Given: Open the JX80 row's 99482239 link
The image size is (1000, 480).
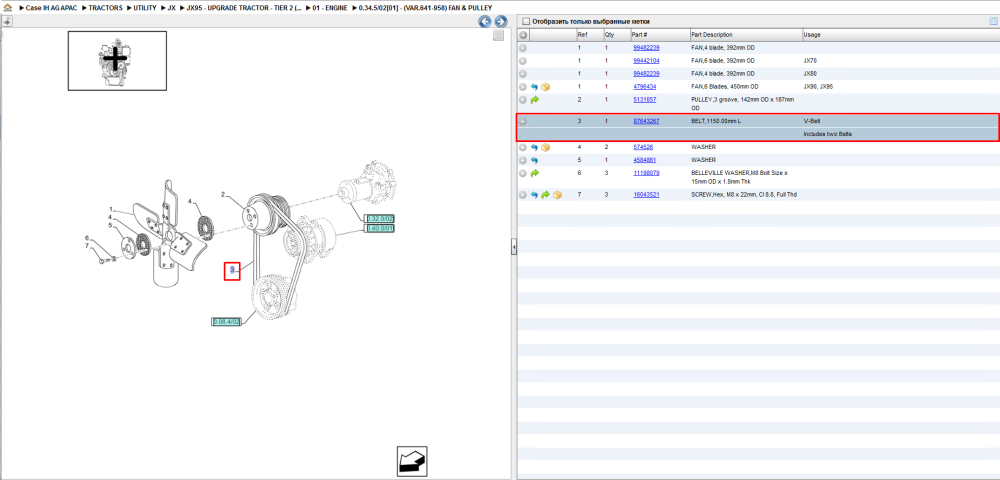Looking at the screenshot, I should click(x=646, y=73).
